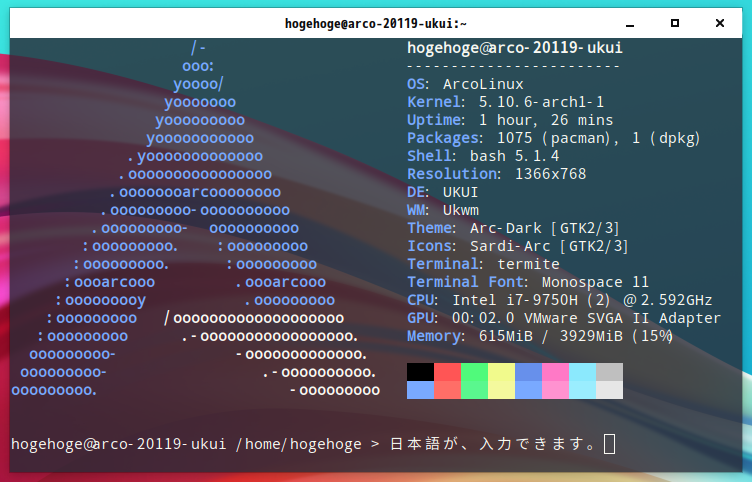The image size is (752, 482).
Task: Click the Icons line 'Sardi-Arc [GTK2/3]'
Action: [517, 246]
